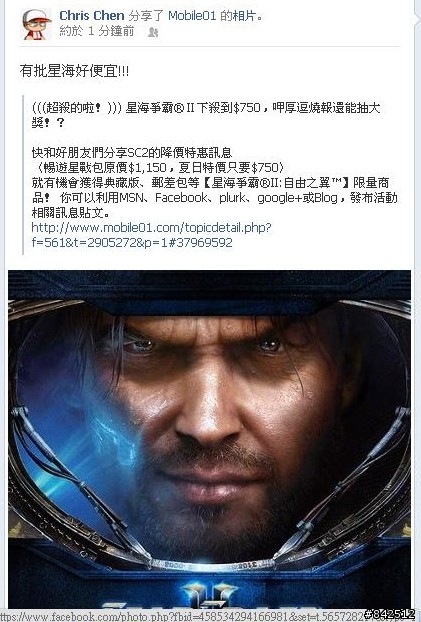Click the quoted headline starting (((超殺的啦
The width and height of the screenshot is (421, 622).
coord(206,115)
